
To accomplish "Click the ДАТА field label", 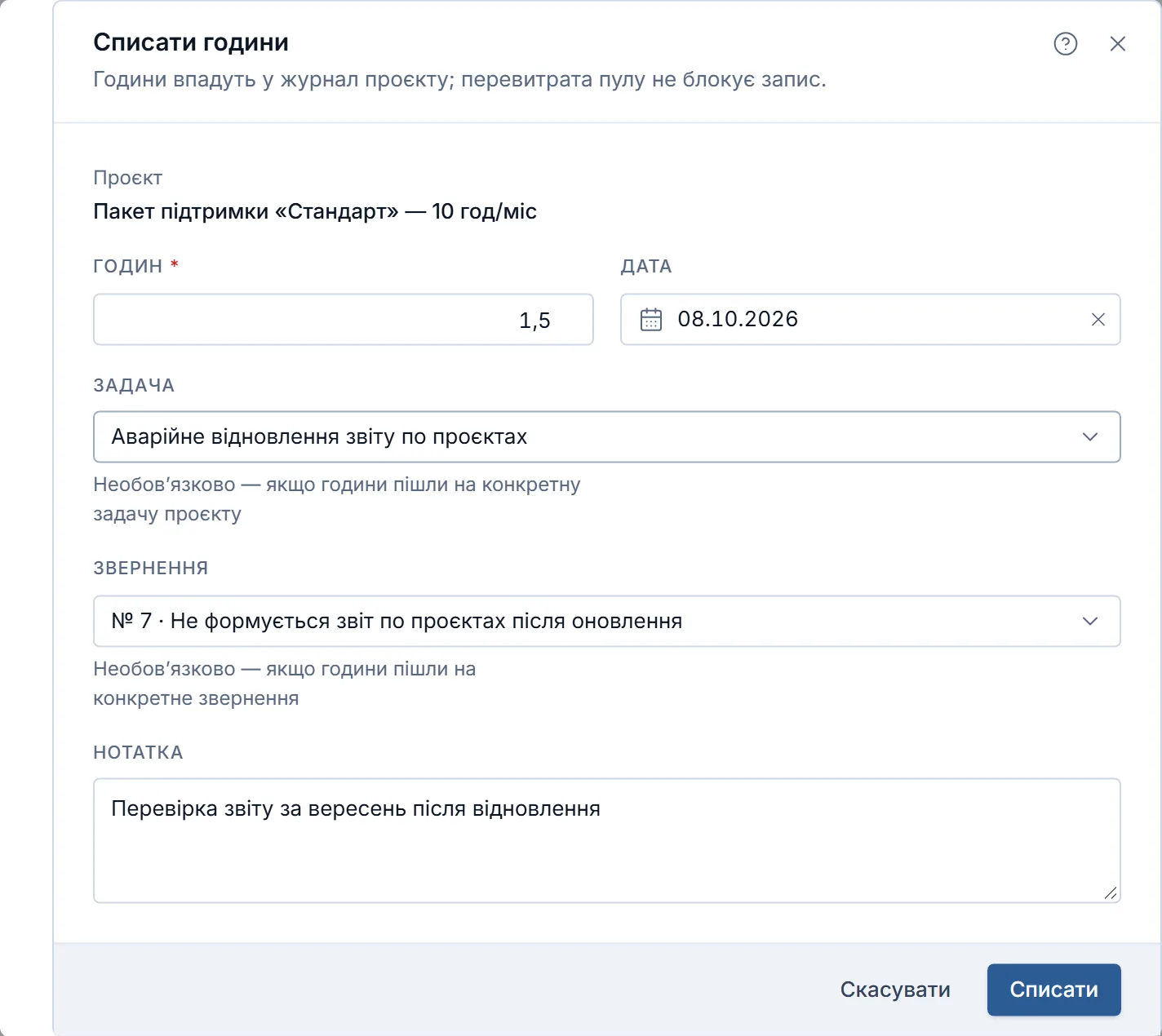I will (x=646, y=266).
